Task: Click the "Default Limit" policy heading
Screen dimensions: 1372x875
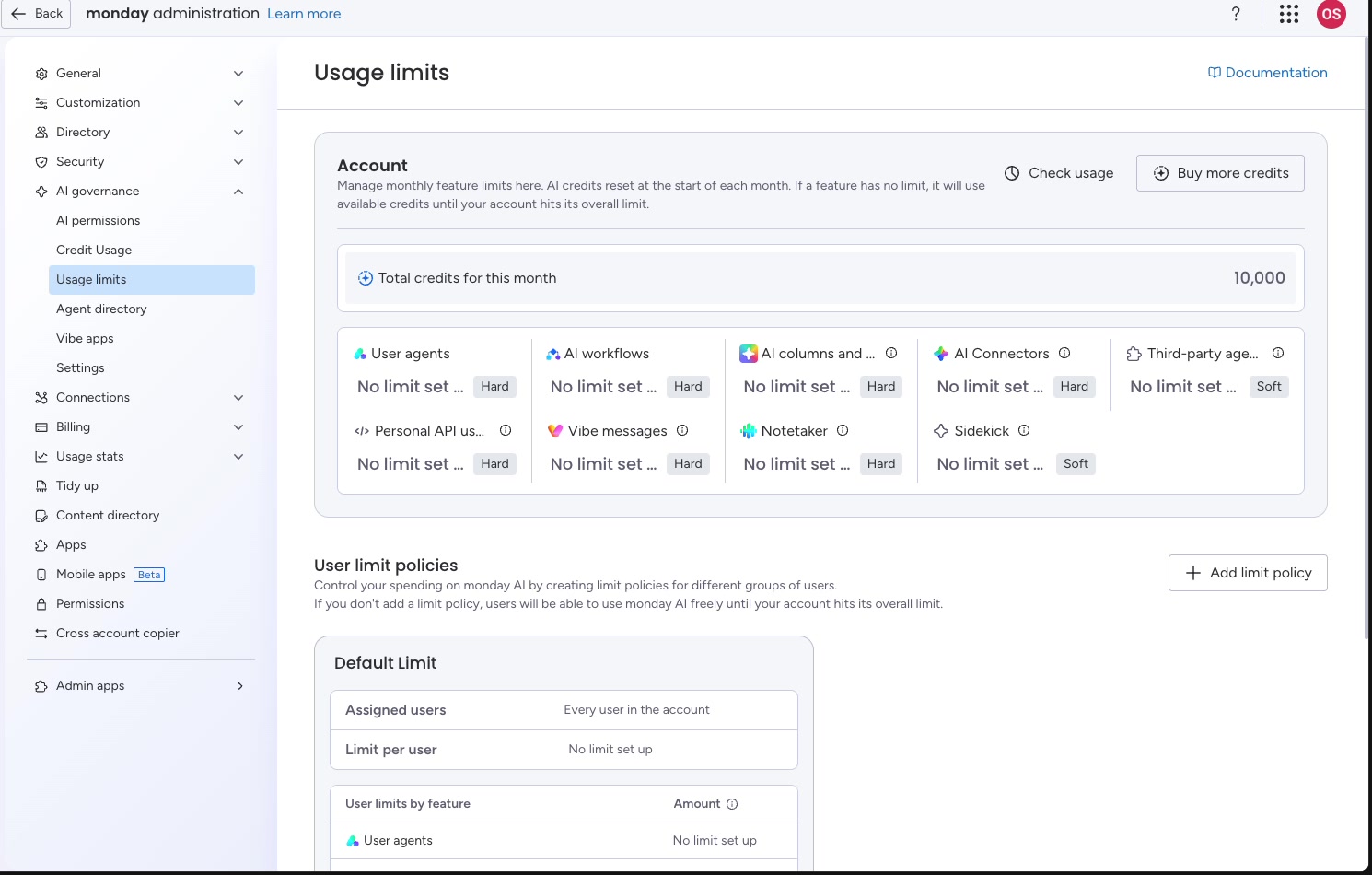Action: pos(385,663)
